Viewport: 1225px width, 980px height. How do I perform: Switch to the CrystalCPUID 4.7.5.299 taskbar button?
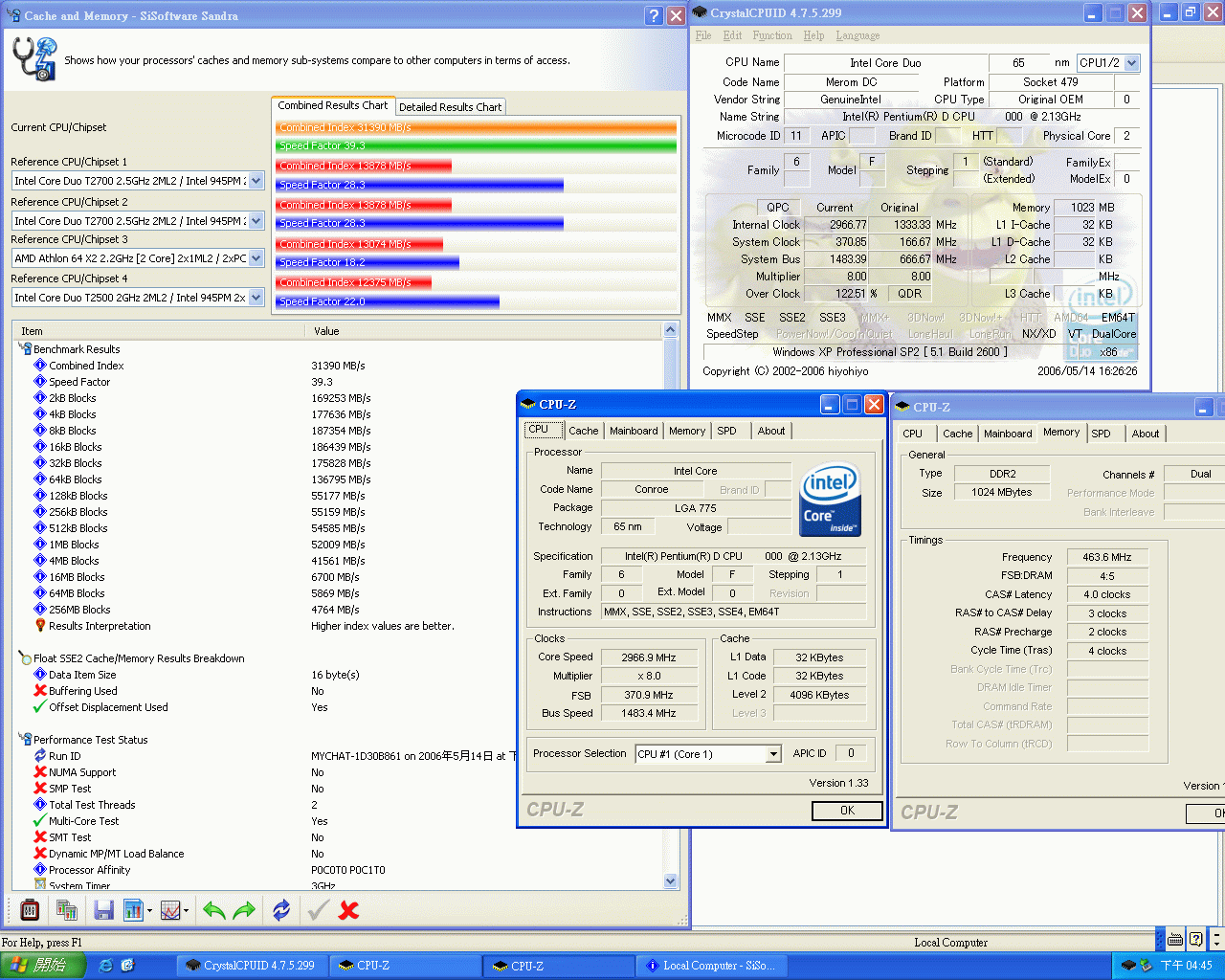(251, 966)
